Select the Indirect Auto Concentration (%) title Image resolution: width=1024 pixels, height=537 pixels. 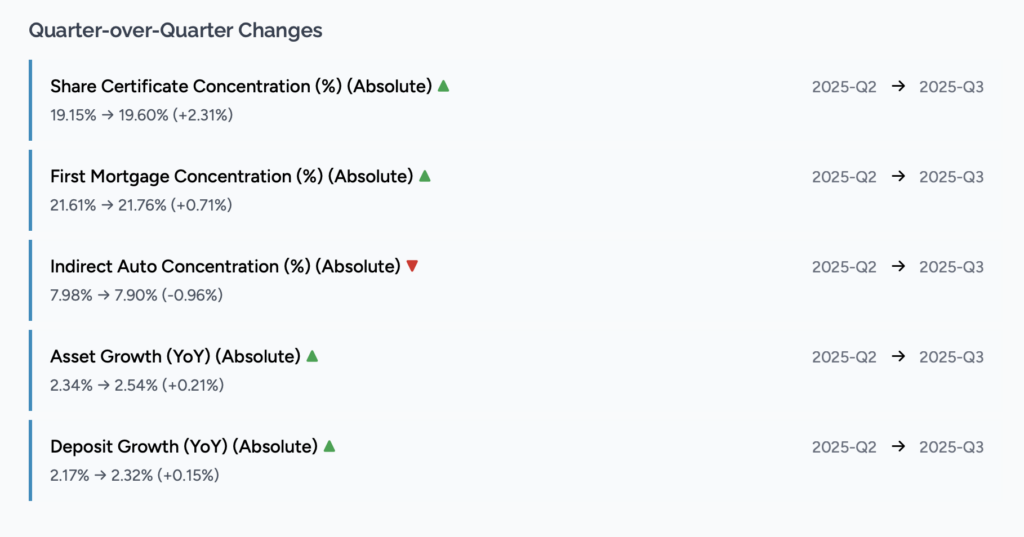click(225, 267)
